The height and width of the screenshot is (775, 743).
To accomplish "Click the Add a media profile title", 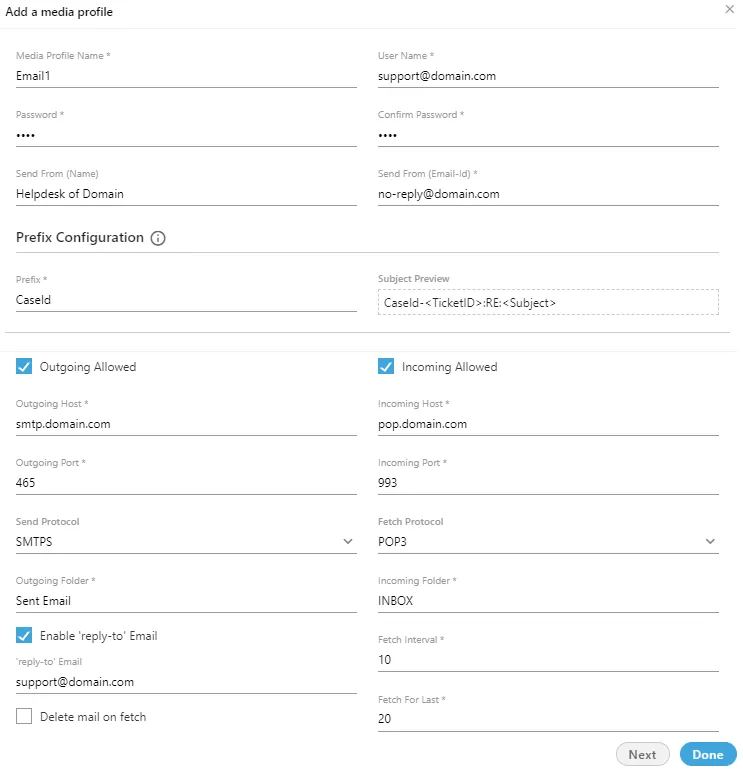I will click(59, 12).
